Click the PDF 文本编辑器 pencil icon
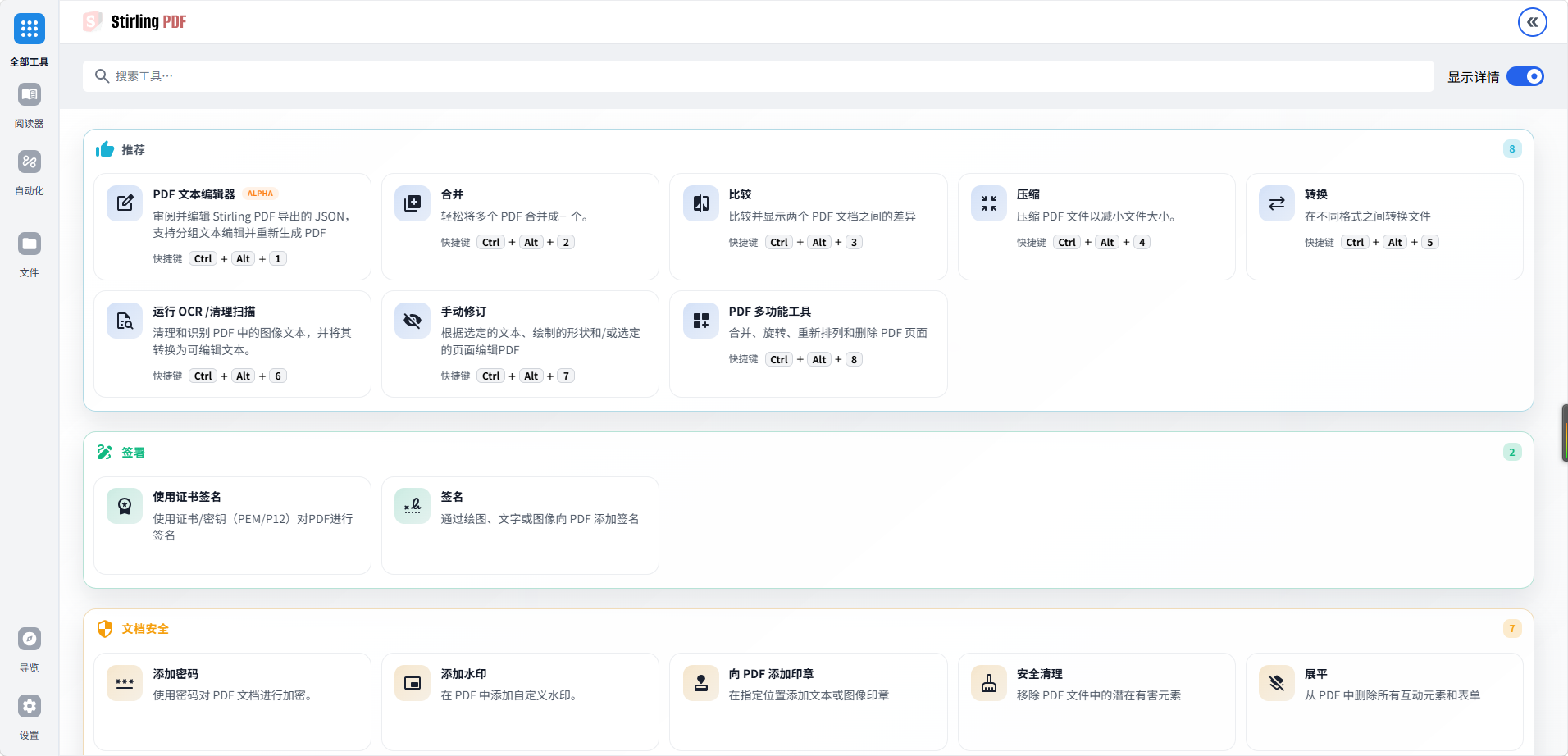The width and height of the screenshot is (1568, 756). click(125, 203)
